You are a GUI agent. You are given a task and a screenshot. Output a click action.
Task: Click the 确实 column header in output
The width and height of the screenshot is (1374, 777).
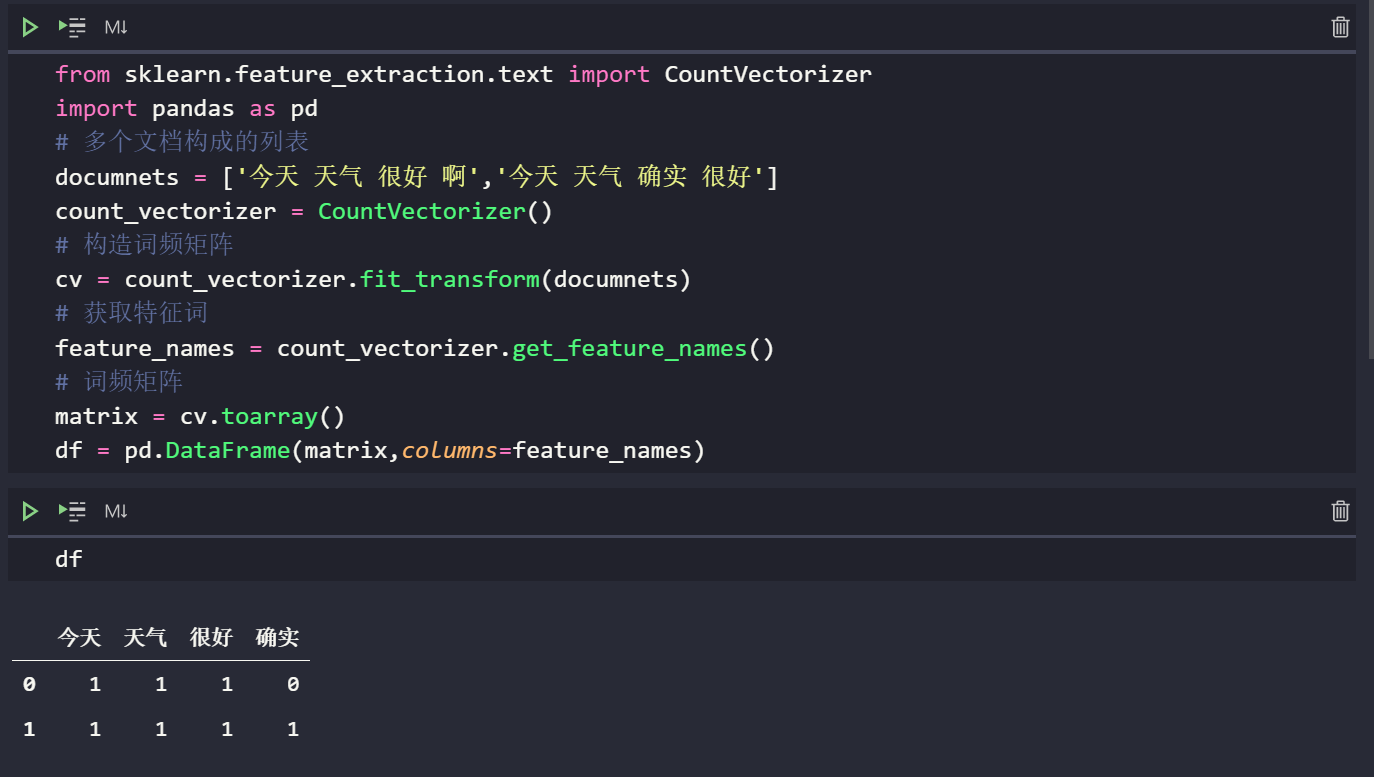pos(277,637)
